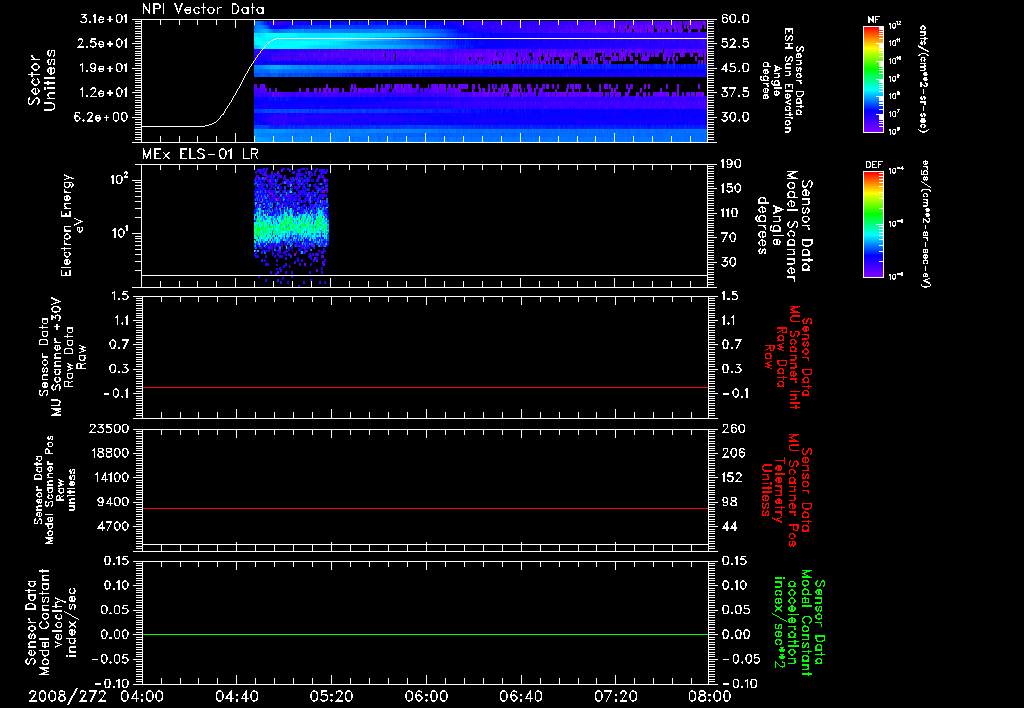
Task: Select the "NF" label above the color bar
Action: pyautogui.click(x=873, y=20)
